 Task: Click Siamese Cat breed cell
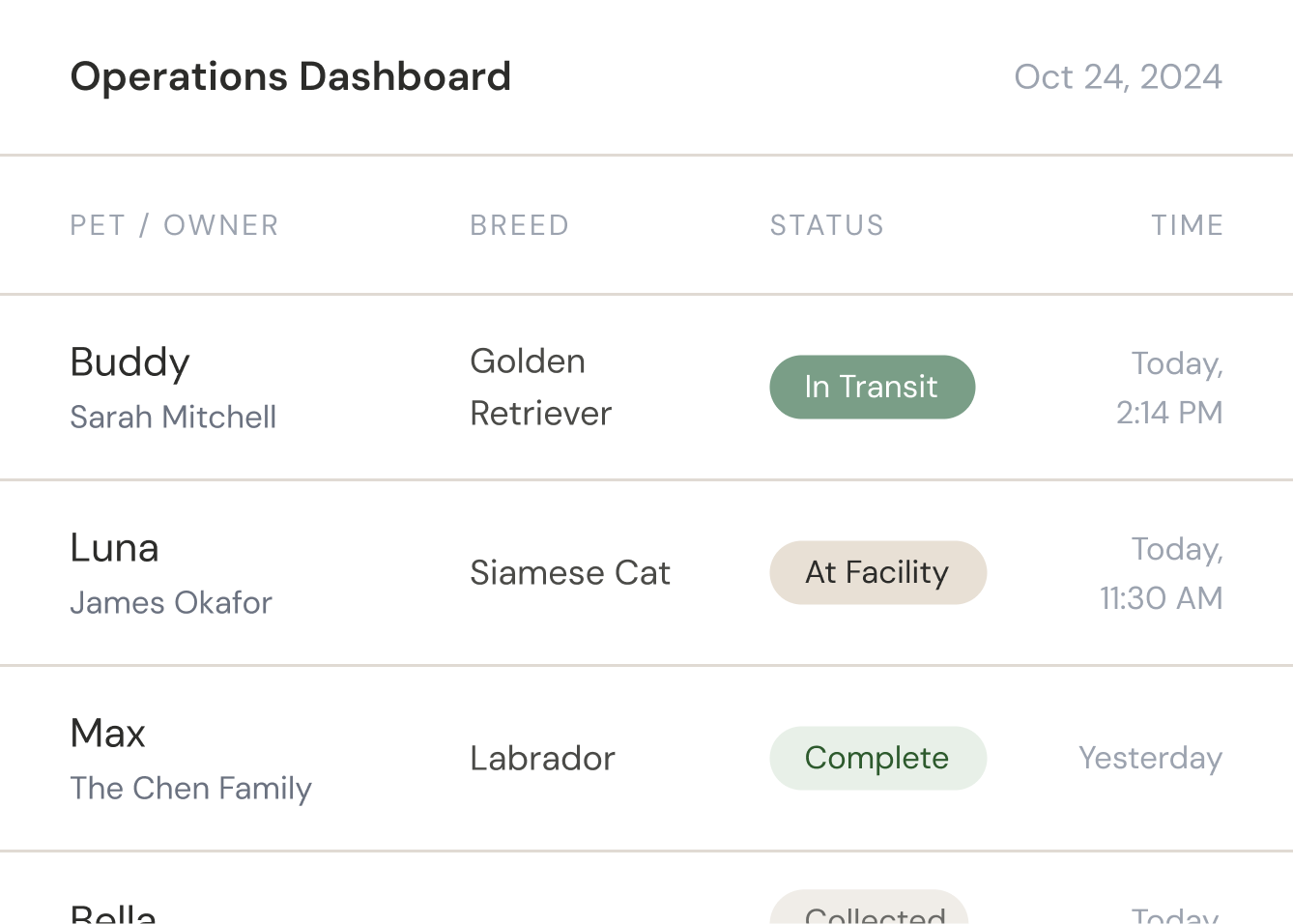point(569,572)
